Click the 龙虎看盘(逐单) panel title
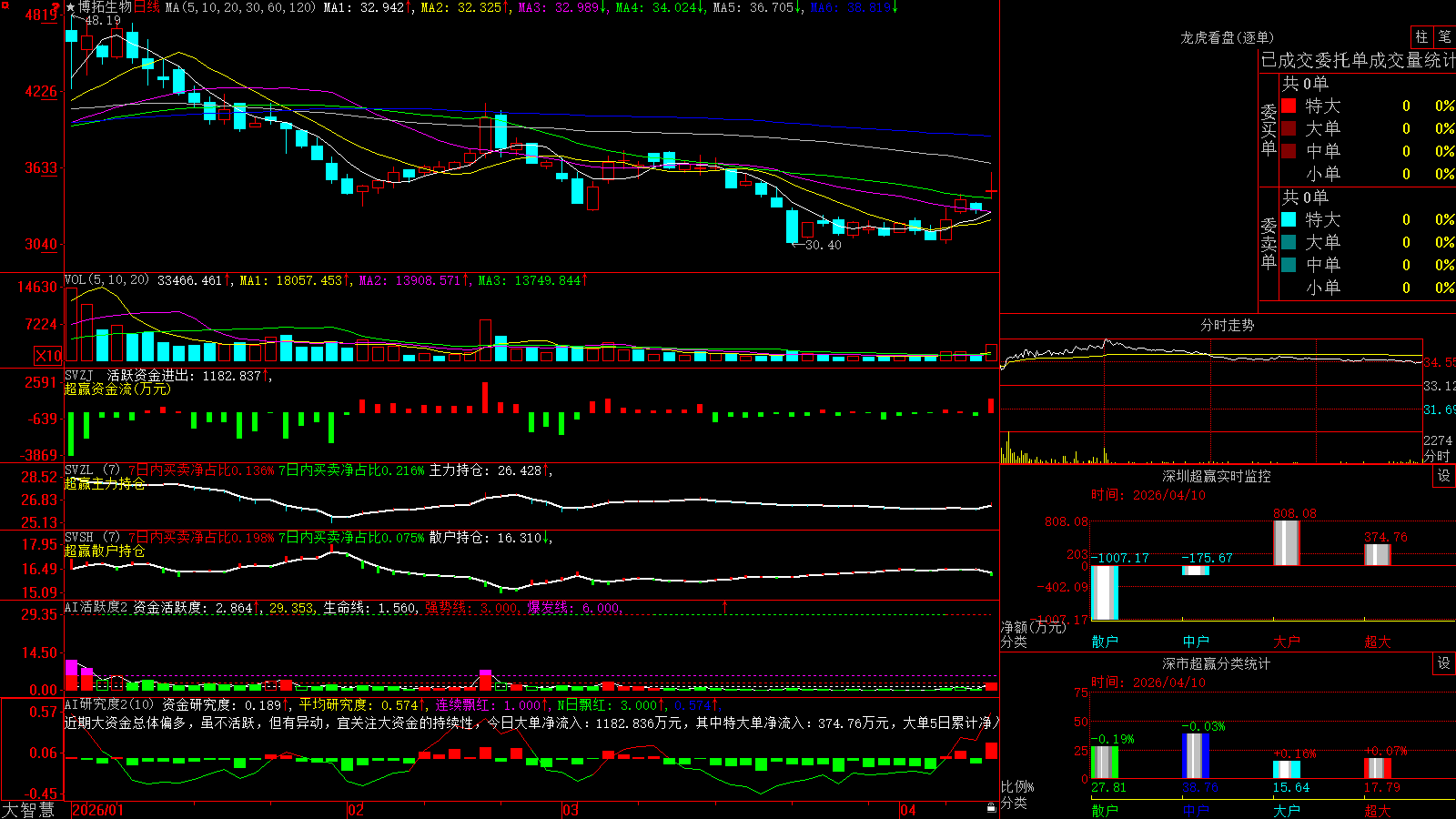 pyautogui.click(x=1227, y=37)
